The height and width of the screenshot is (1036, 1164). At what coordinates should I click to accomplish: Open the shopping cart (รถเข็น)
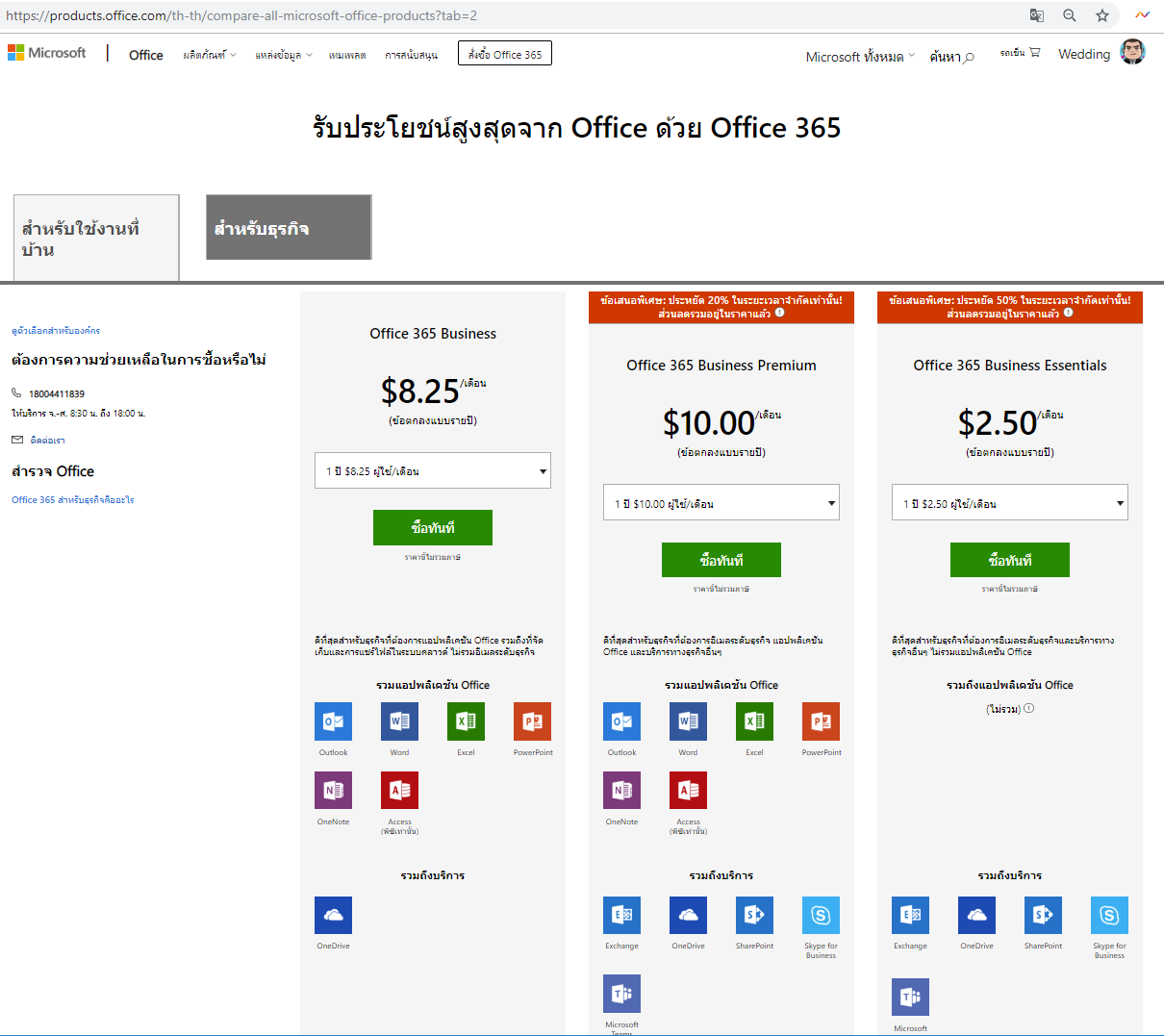click(x=1021, y=53)
